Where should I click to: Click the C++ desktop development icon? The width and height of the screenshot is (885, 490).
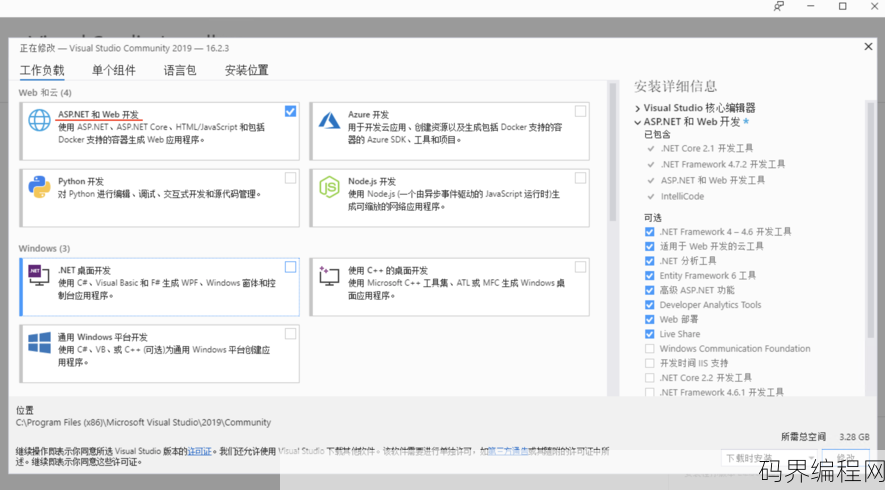(x=329, y=275)
